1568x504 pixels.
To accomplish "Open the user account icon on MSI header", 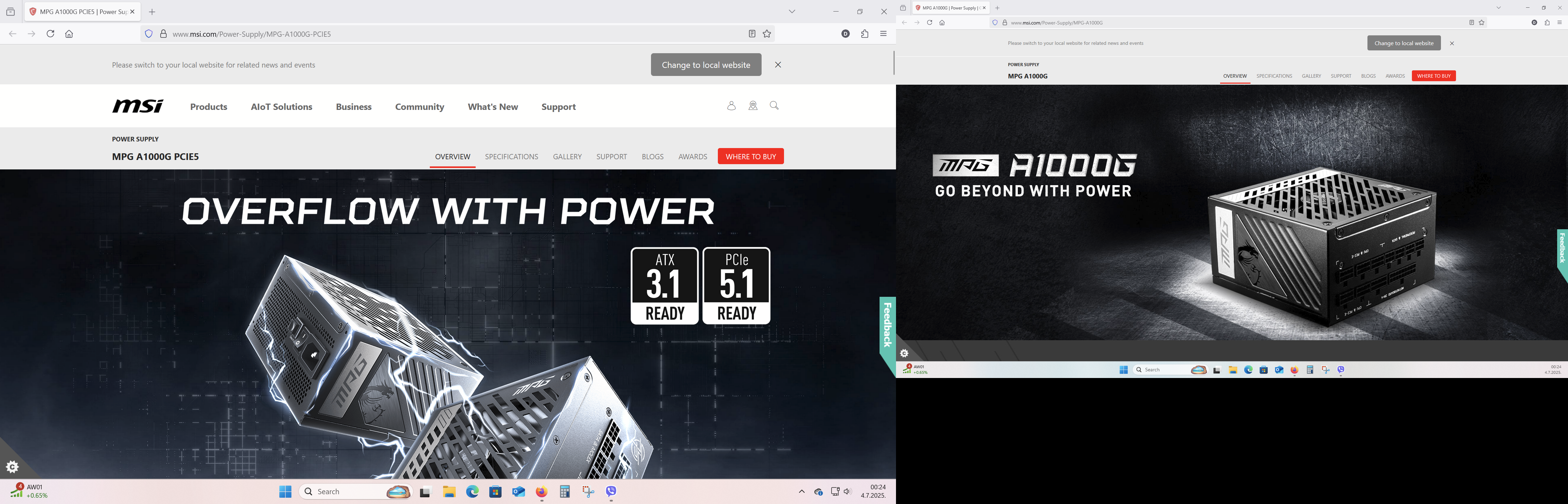I will pyautogui.click(x=731, y=105).
